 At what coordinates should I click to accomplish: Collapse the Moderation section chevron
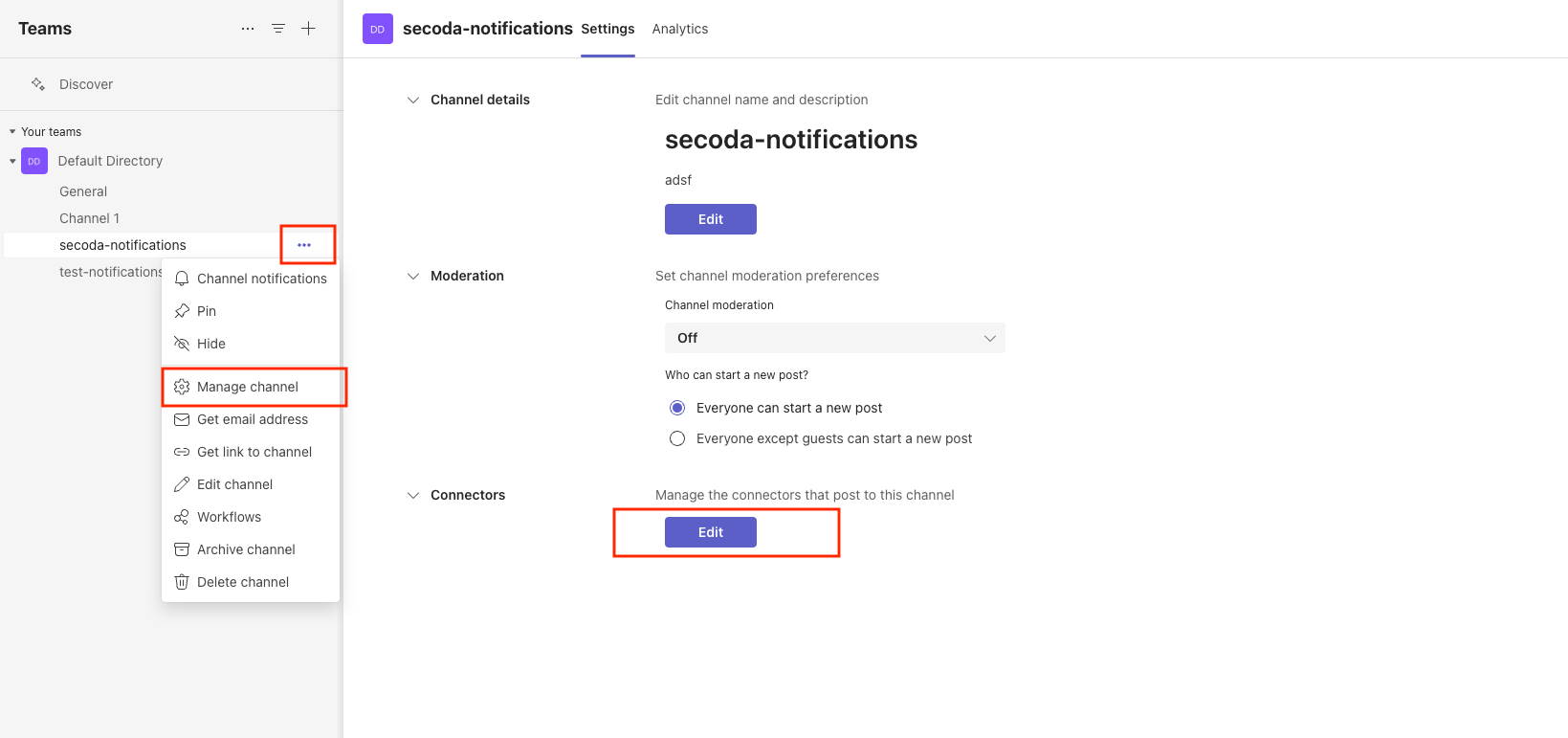(413, 276)
